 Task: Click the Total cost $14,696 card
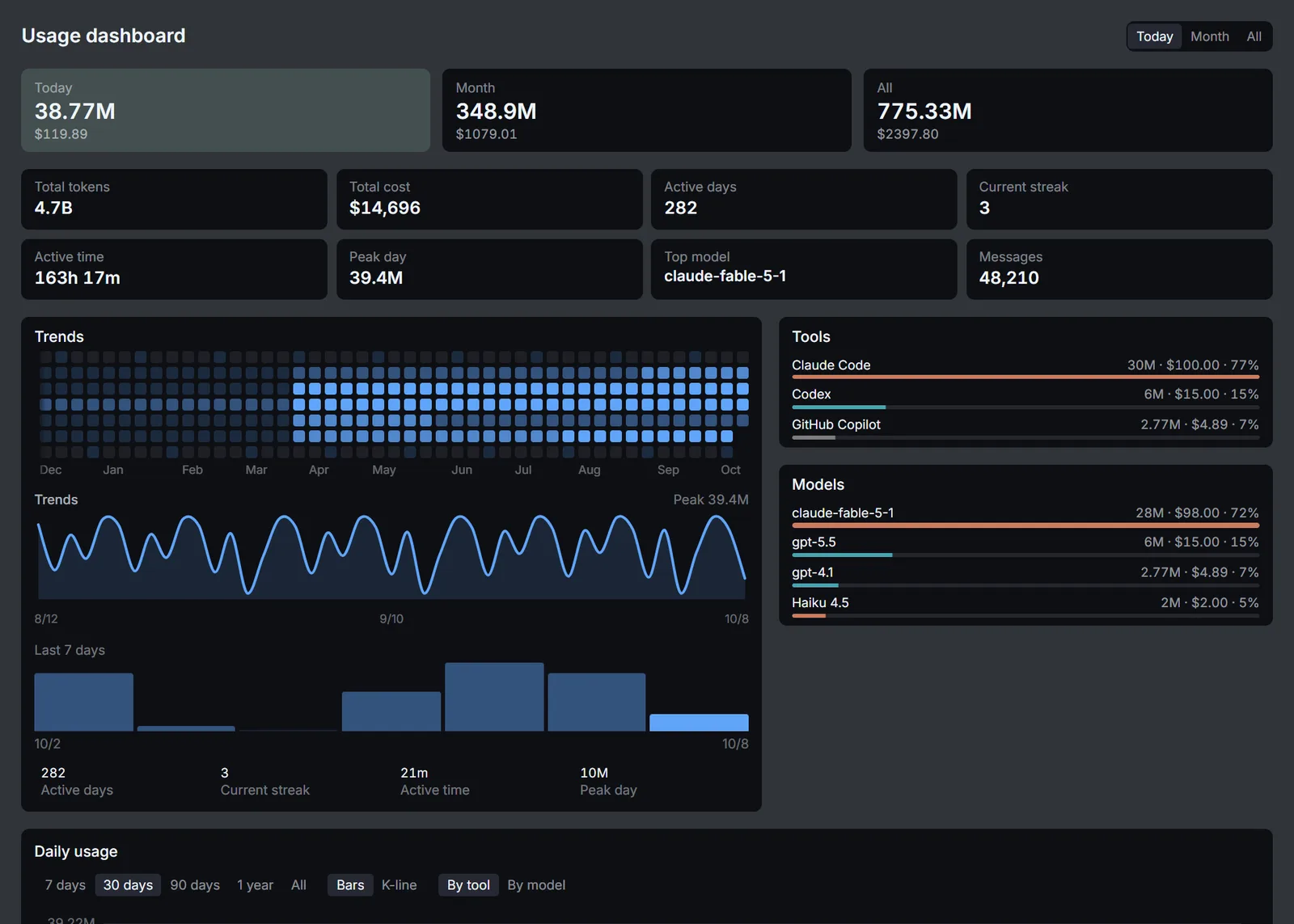click(x=489, y=199)
